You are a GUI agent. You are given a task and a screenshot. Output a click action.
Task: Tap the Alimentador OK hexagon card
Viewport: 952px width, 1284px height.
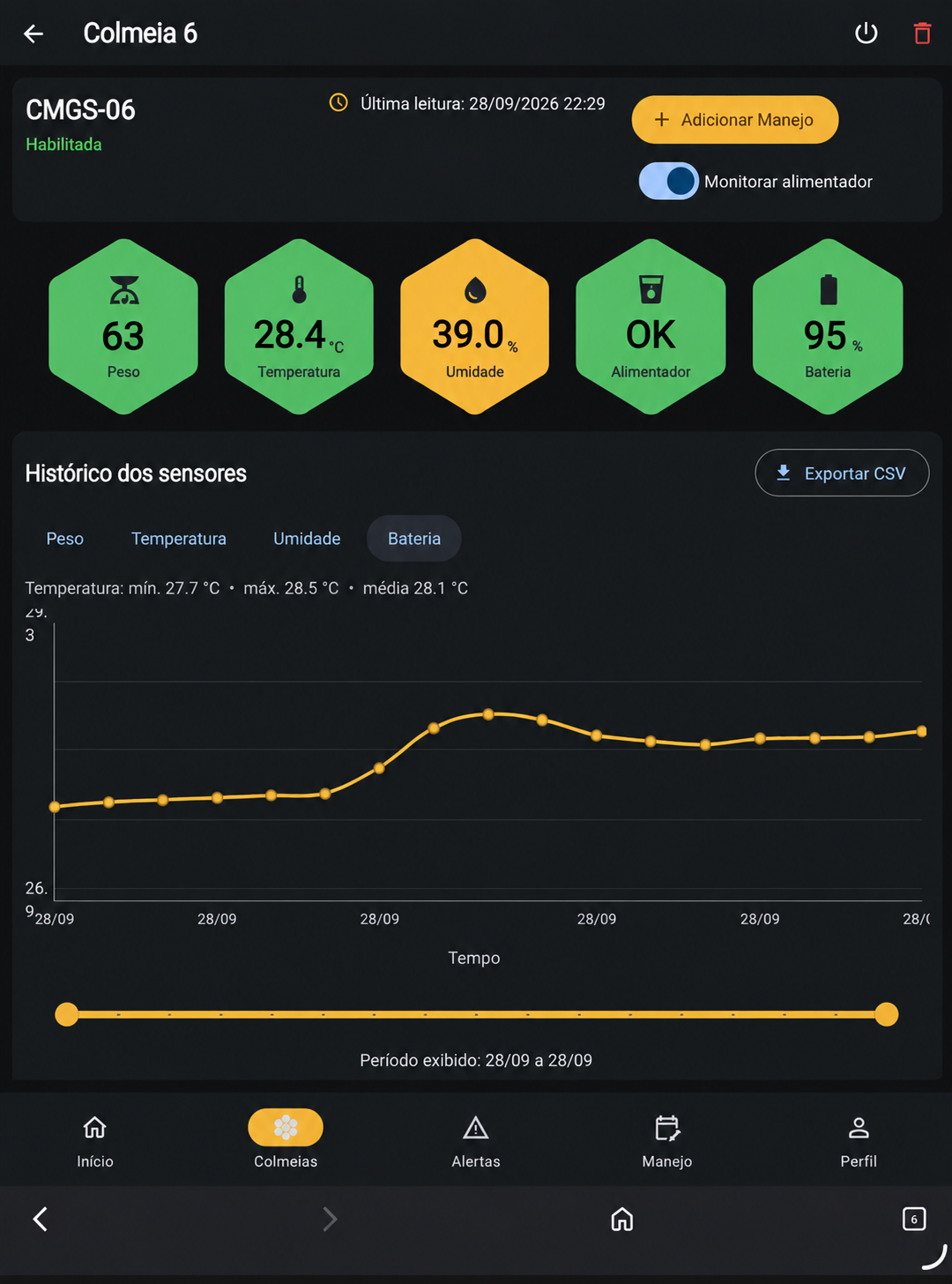coord(651,326)
